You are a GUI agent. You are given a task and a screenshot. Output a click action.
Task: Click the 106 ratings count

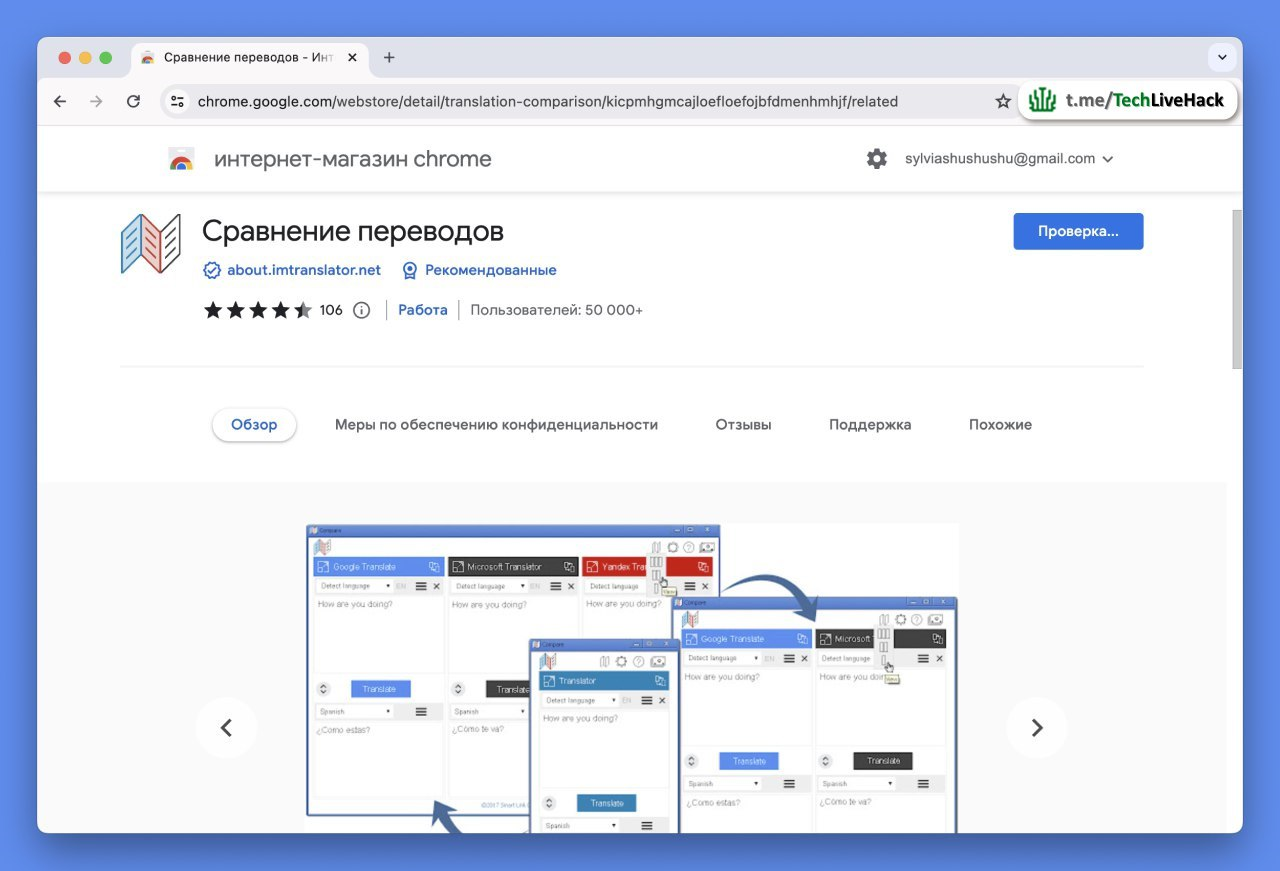click(331, 310)
